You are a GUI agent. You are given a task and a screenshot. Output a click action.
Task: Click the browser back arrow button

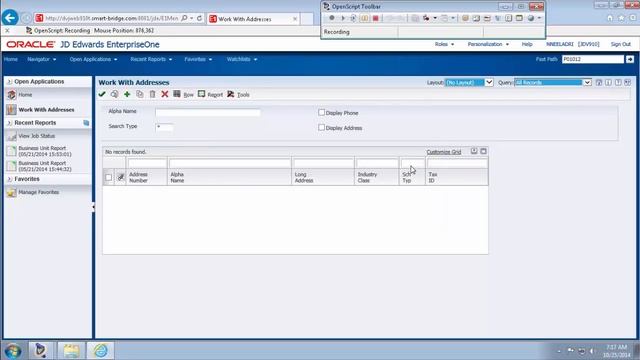click(10, 18)
